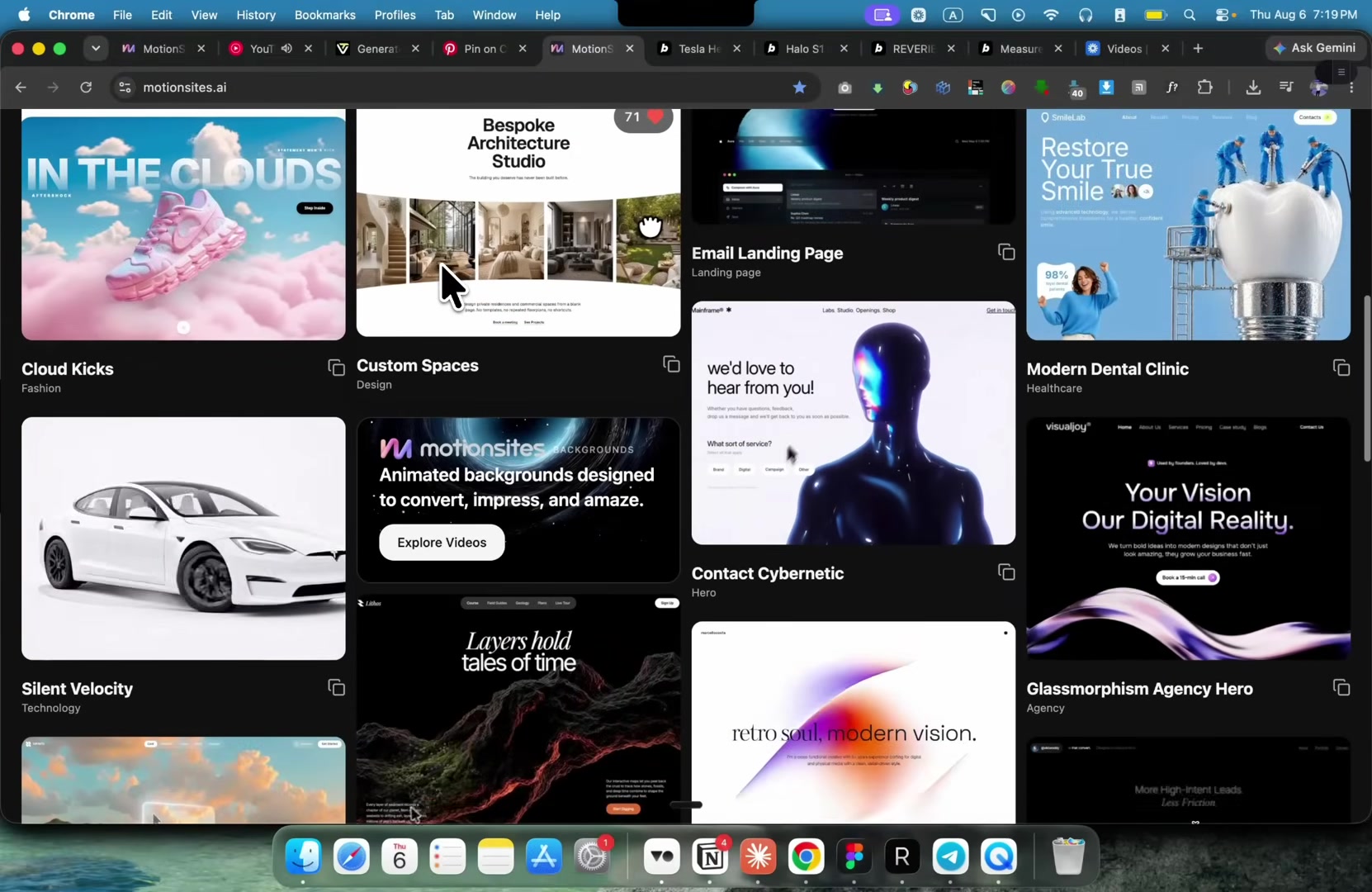
Task: Expand the tab search dropdown arrow
Action: [x=96, y=49]
